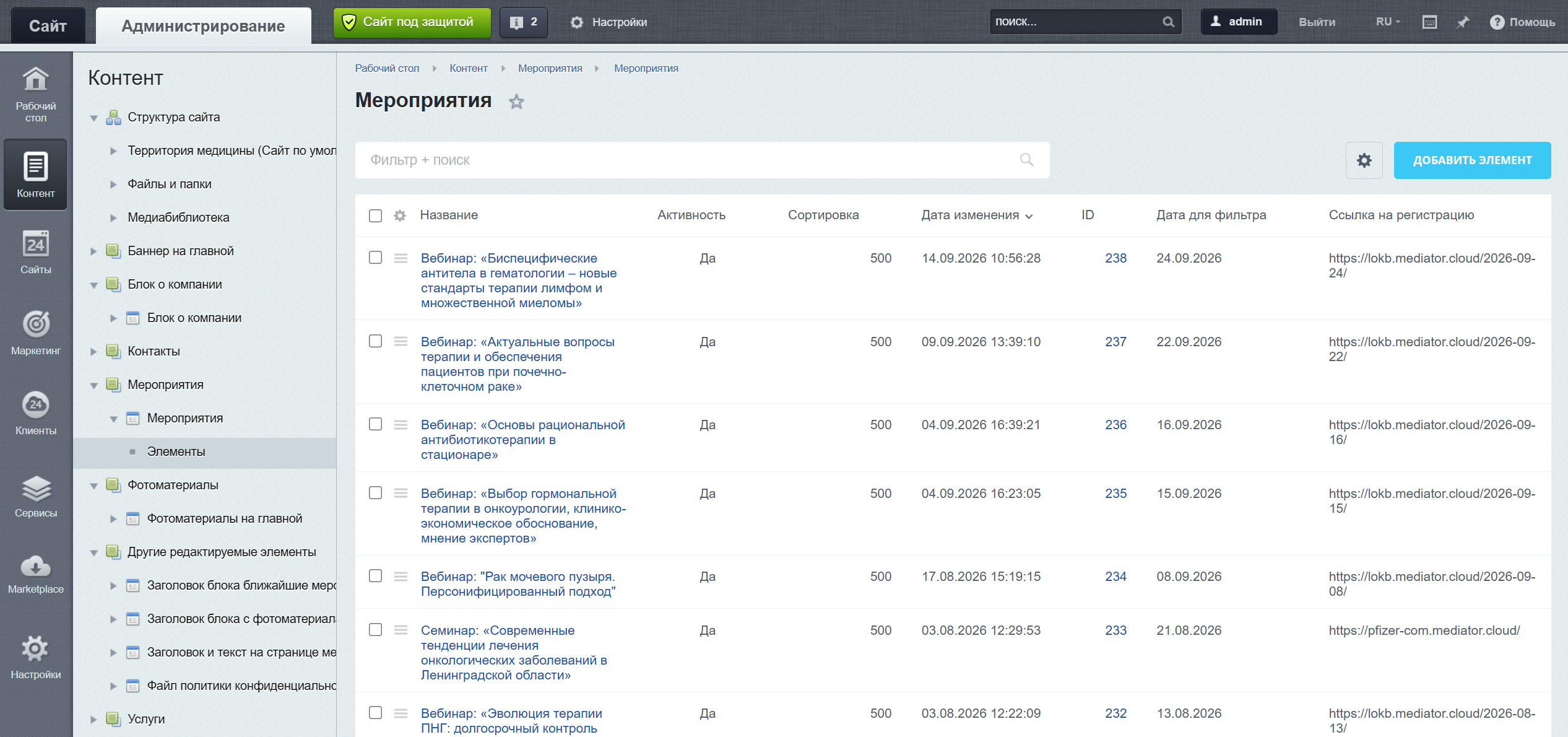Open the Маркетинг sidebar section
The image size is (1568, 737).
(36, 333)
